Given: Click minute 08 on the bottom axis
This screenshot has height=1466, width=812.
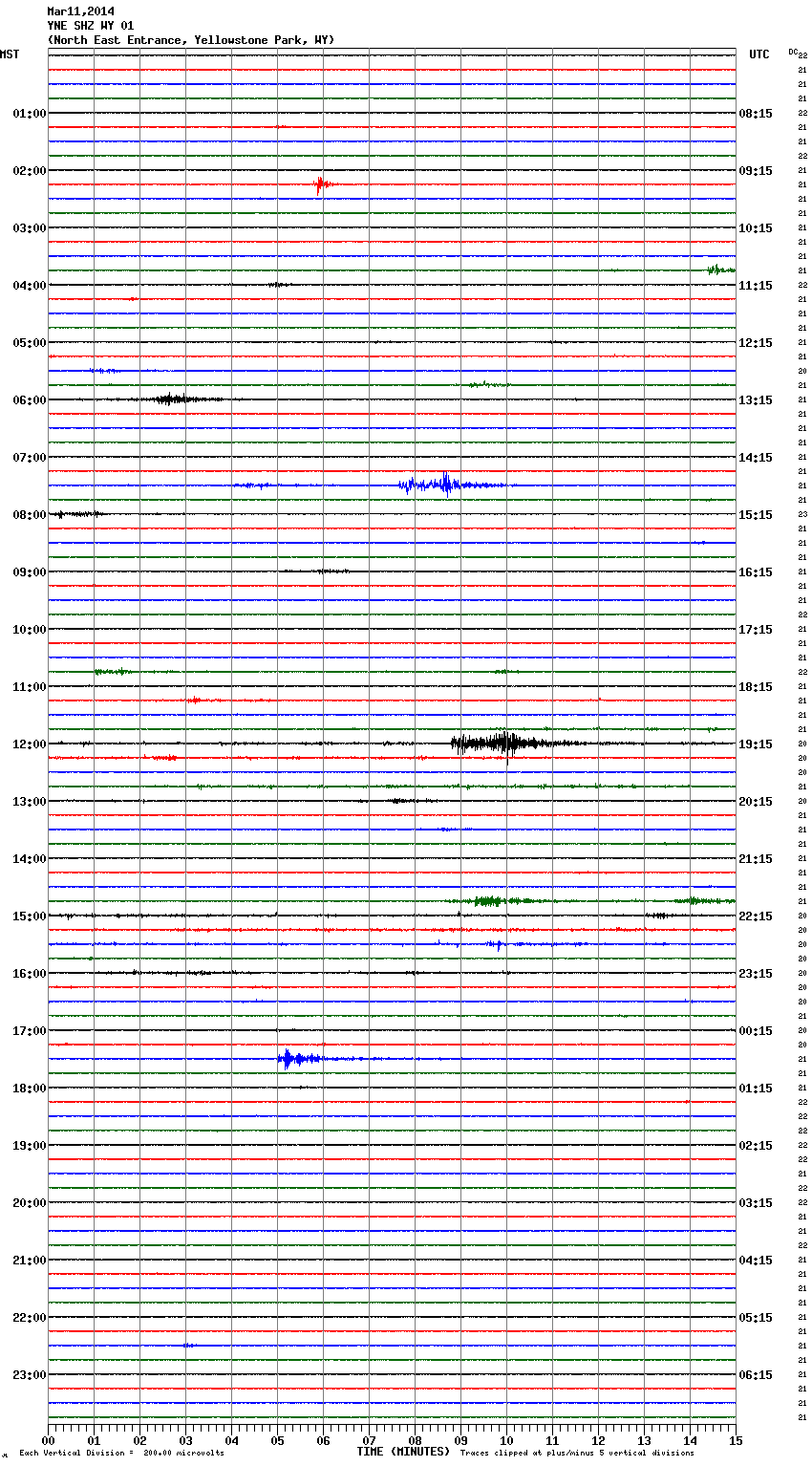Looking at the screenshot, I should pos(415,1440).
